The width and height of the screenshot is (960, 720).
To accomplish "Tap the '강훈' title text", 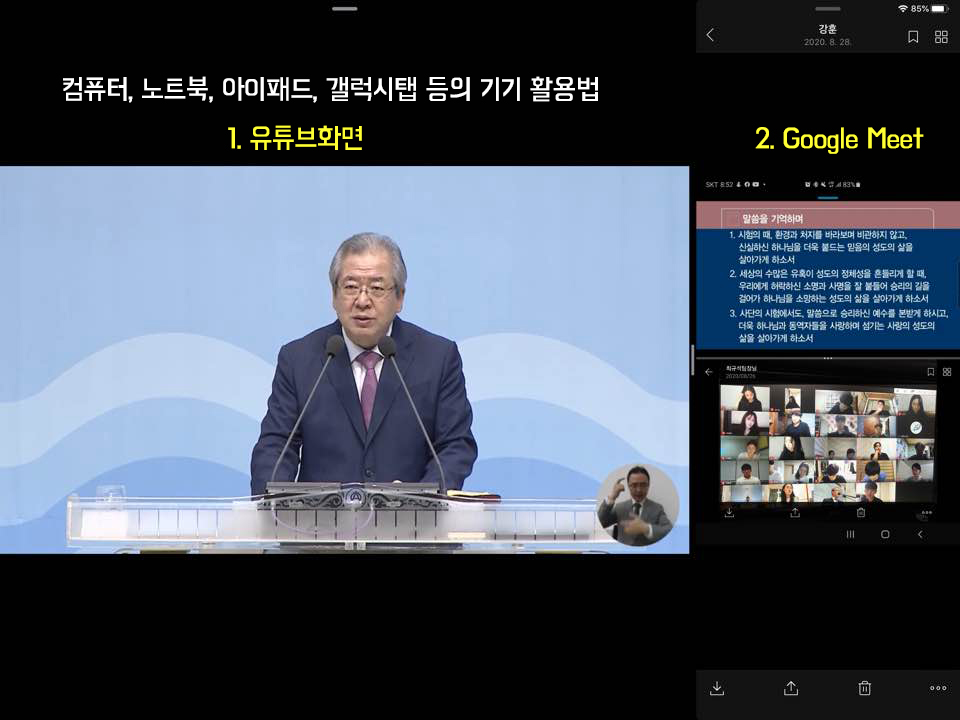I will (828, 28).
